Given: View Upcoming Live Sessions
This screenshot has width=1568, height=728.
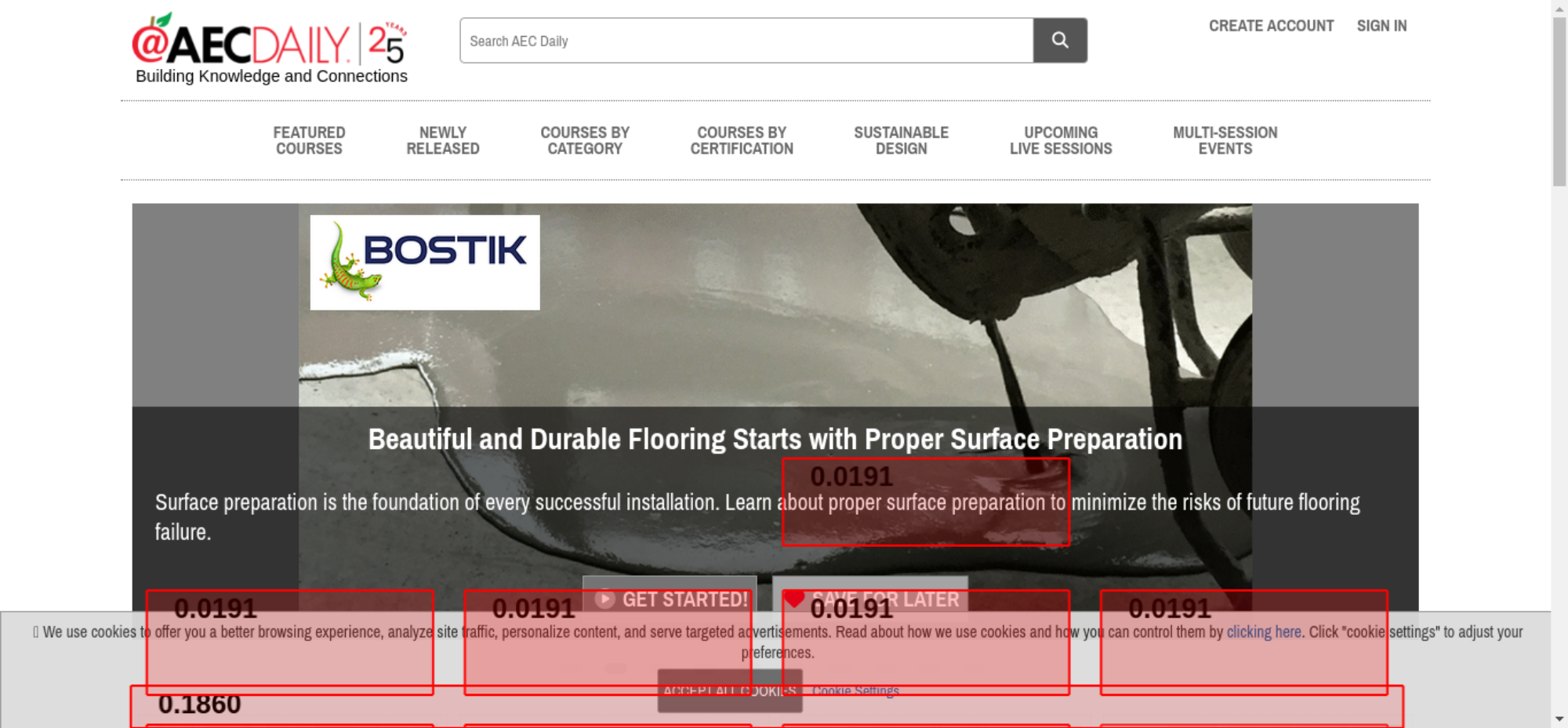Looking at the screenshot, I should pyautogui.click(x=1061, y=141).
